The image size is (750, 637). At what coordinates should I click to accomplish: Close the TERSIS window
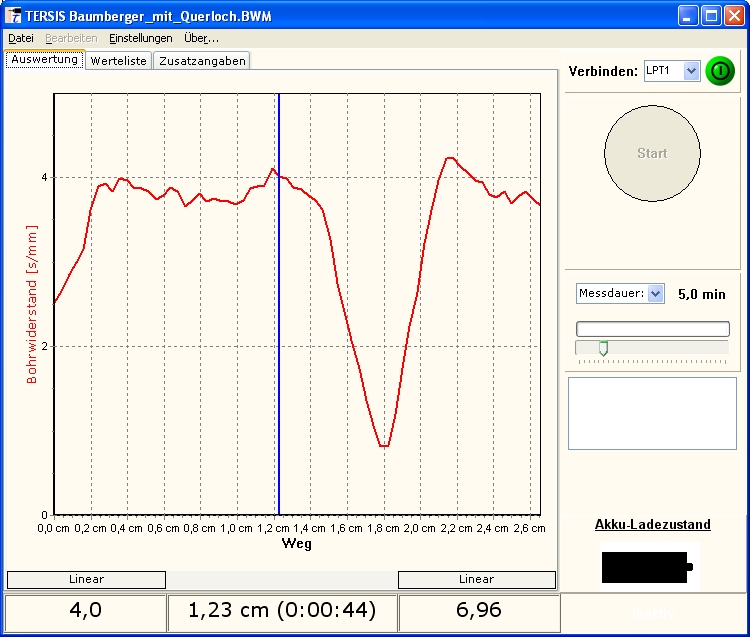pyautogui.click(x=734, y=16)
